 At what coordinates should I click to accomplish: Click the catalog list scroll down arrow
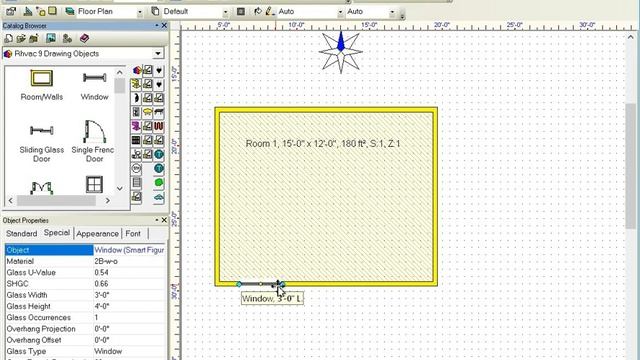click(120, 189)
